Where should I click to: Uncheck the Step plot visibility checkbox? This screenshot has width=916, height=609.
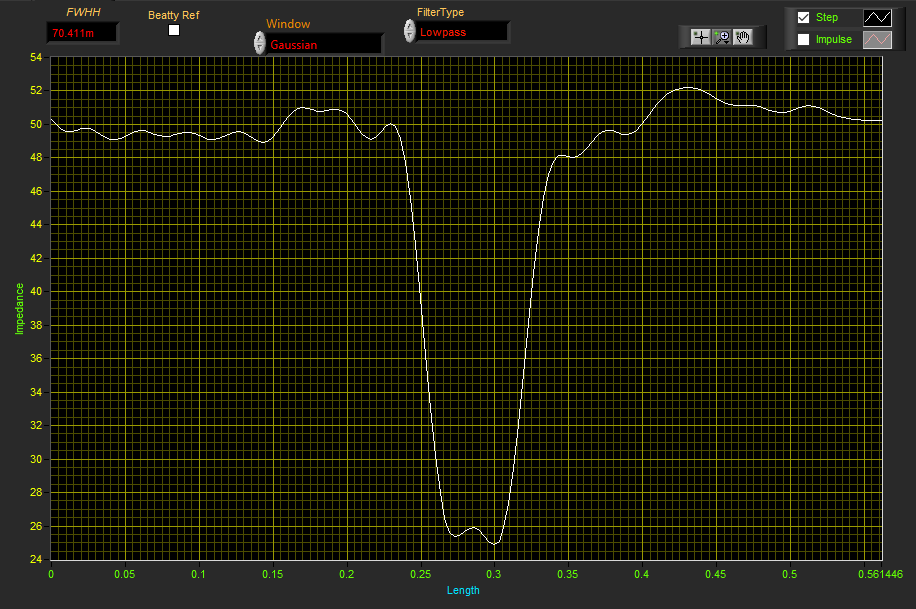(804, 18)
